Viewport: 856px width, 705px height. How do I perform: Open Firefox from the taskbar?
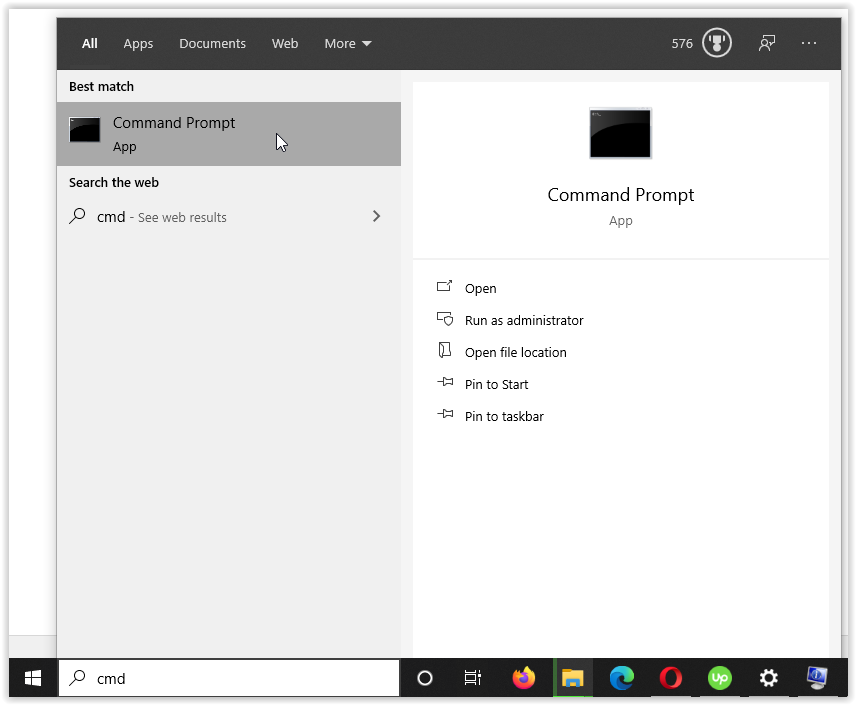point(523,678)
